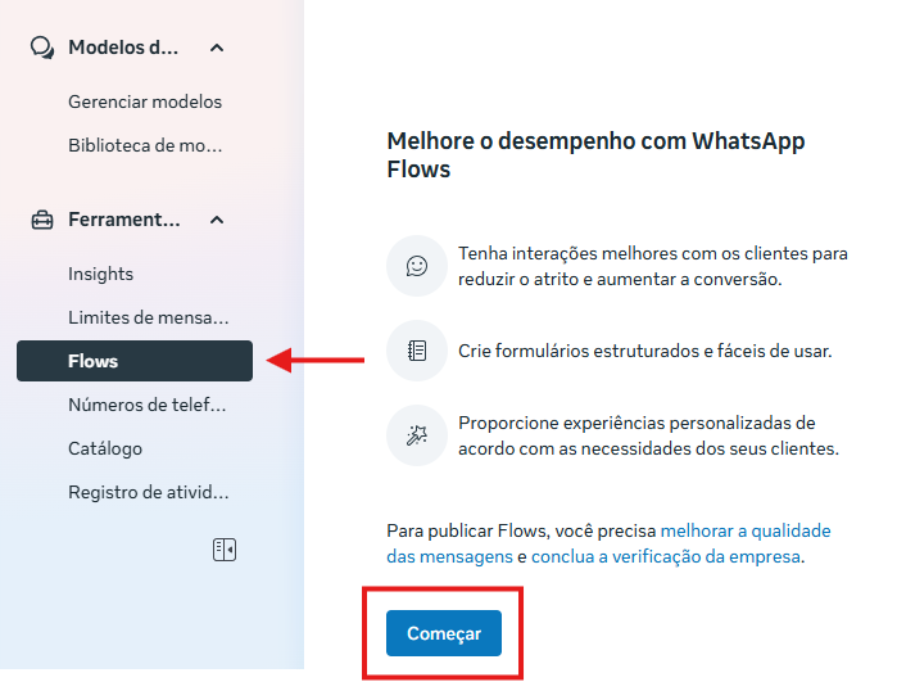Collapse the Ferramentas section chevron
901x682 pixels.
(217, 220)
